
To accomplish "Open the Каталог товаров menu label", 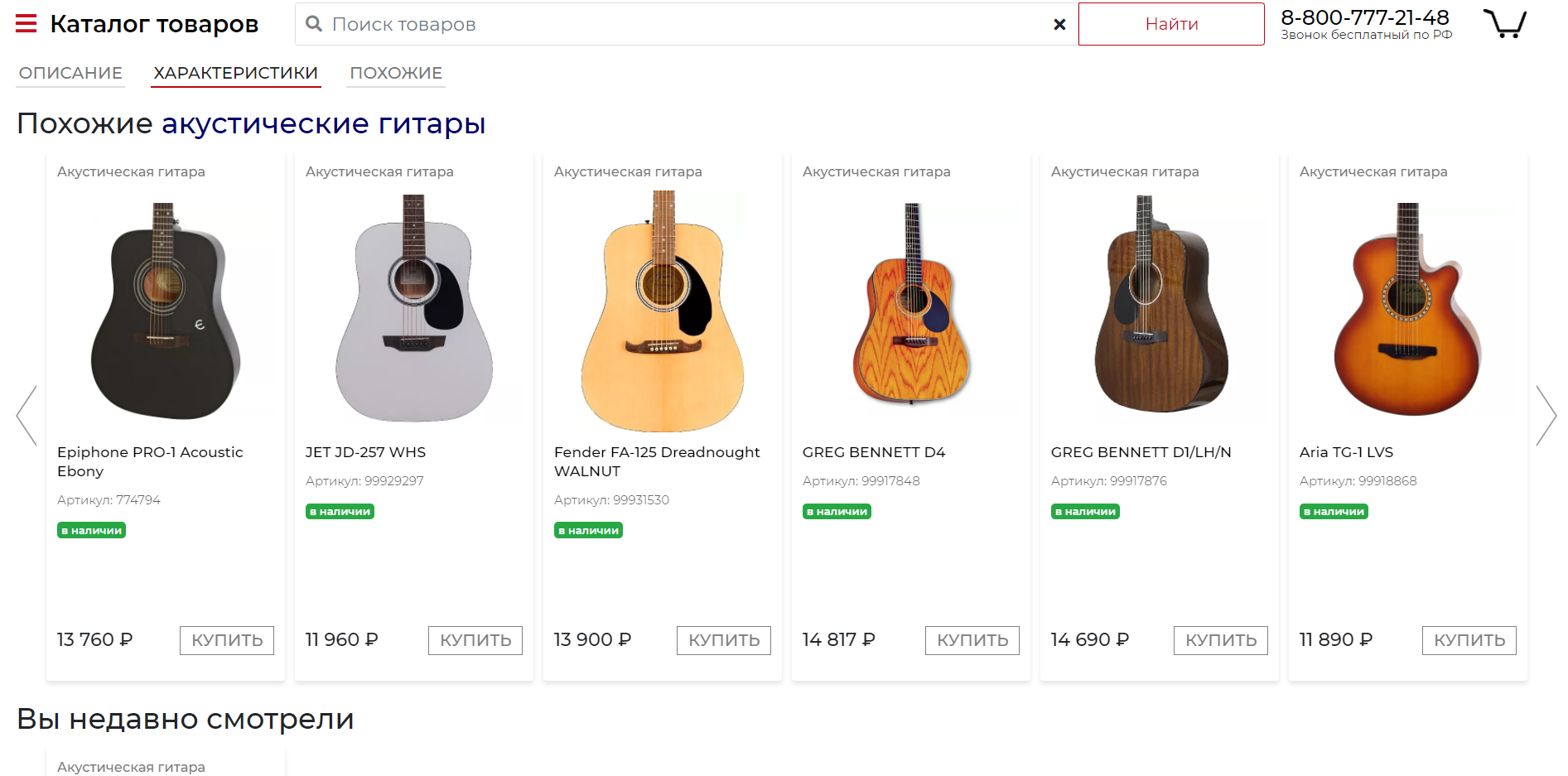I will coord(154,24).
